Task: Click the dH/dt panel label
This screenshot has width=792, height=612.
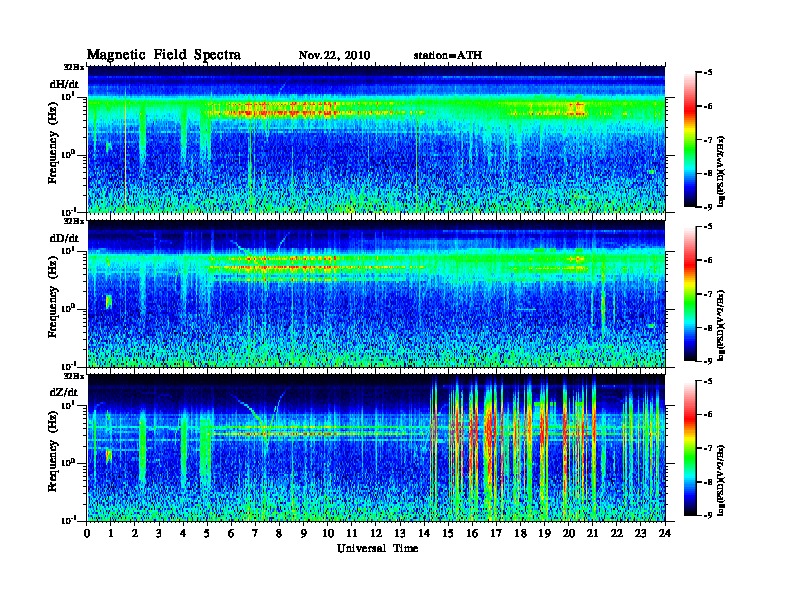Action: point(64,84)
